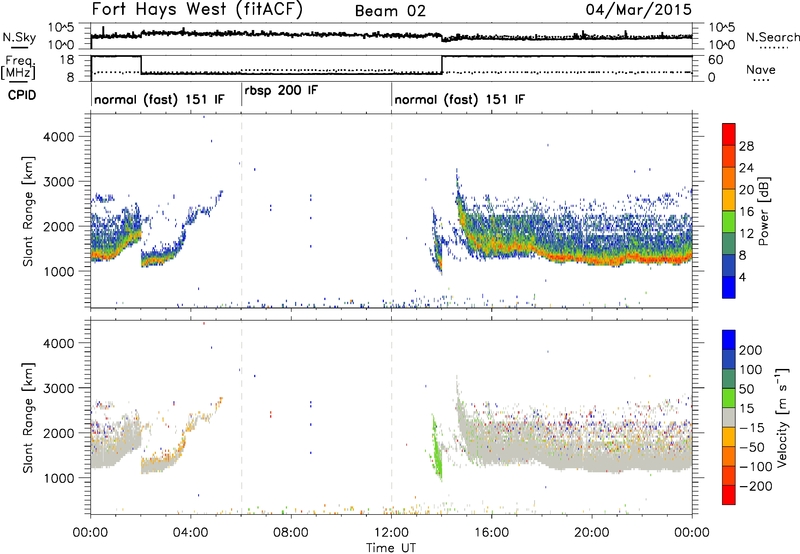Click the '08:00' time tick label
This screenshot has height=554, width=800.
(291, 533)
